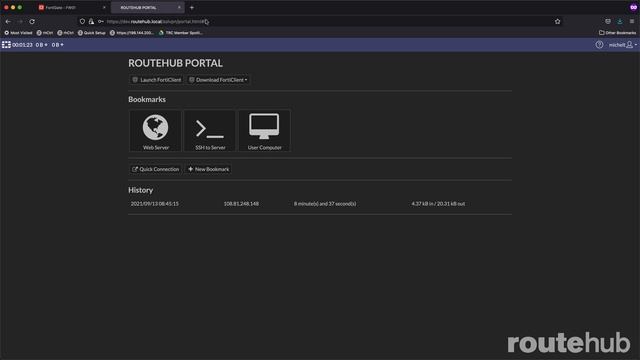Close the FortiGate tab
Screen dimensions: 640x360
tap(104, 7)
